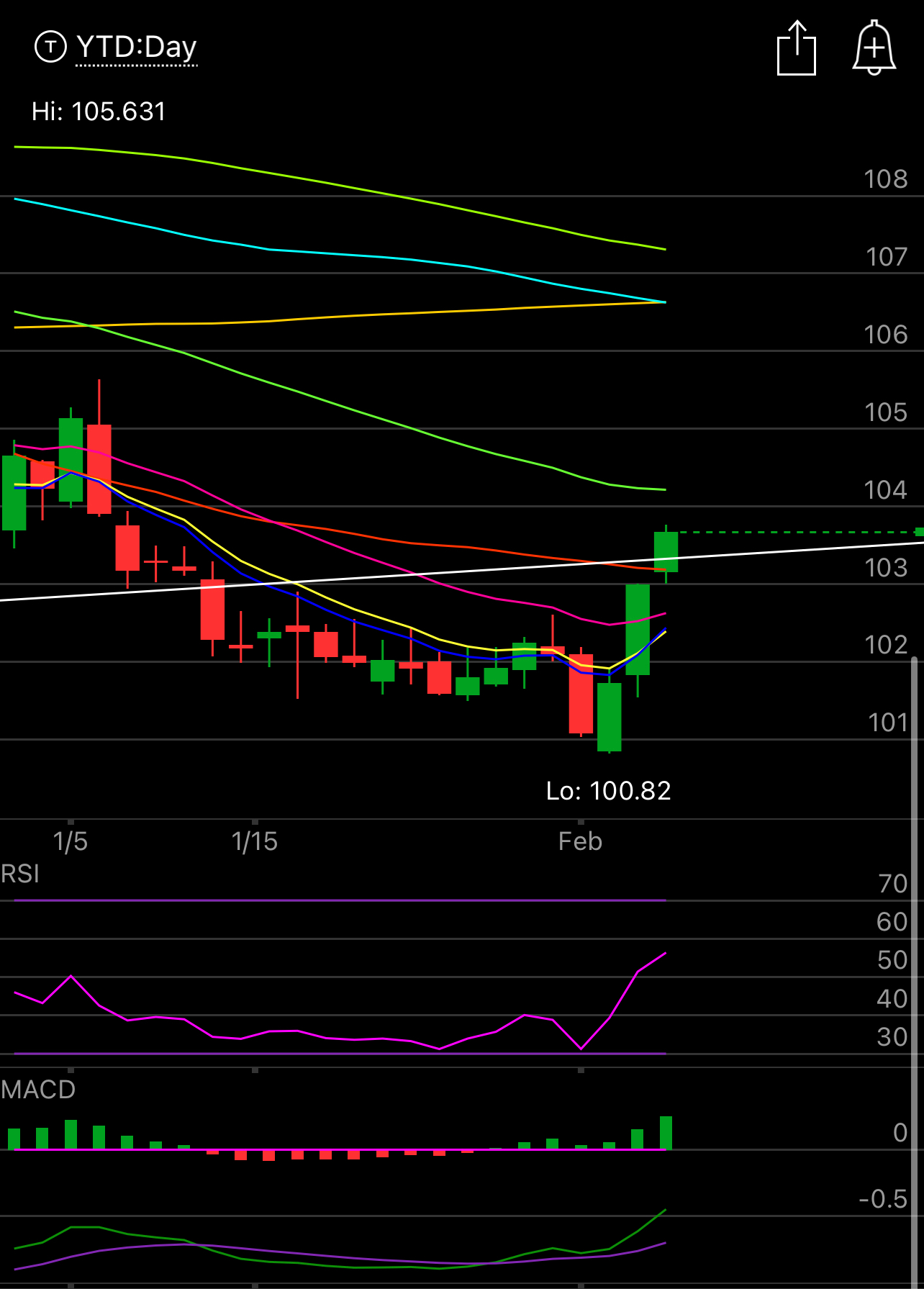Tap the circled T symbol icon

point(50,48)
